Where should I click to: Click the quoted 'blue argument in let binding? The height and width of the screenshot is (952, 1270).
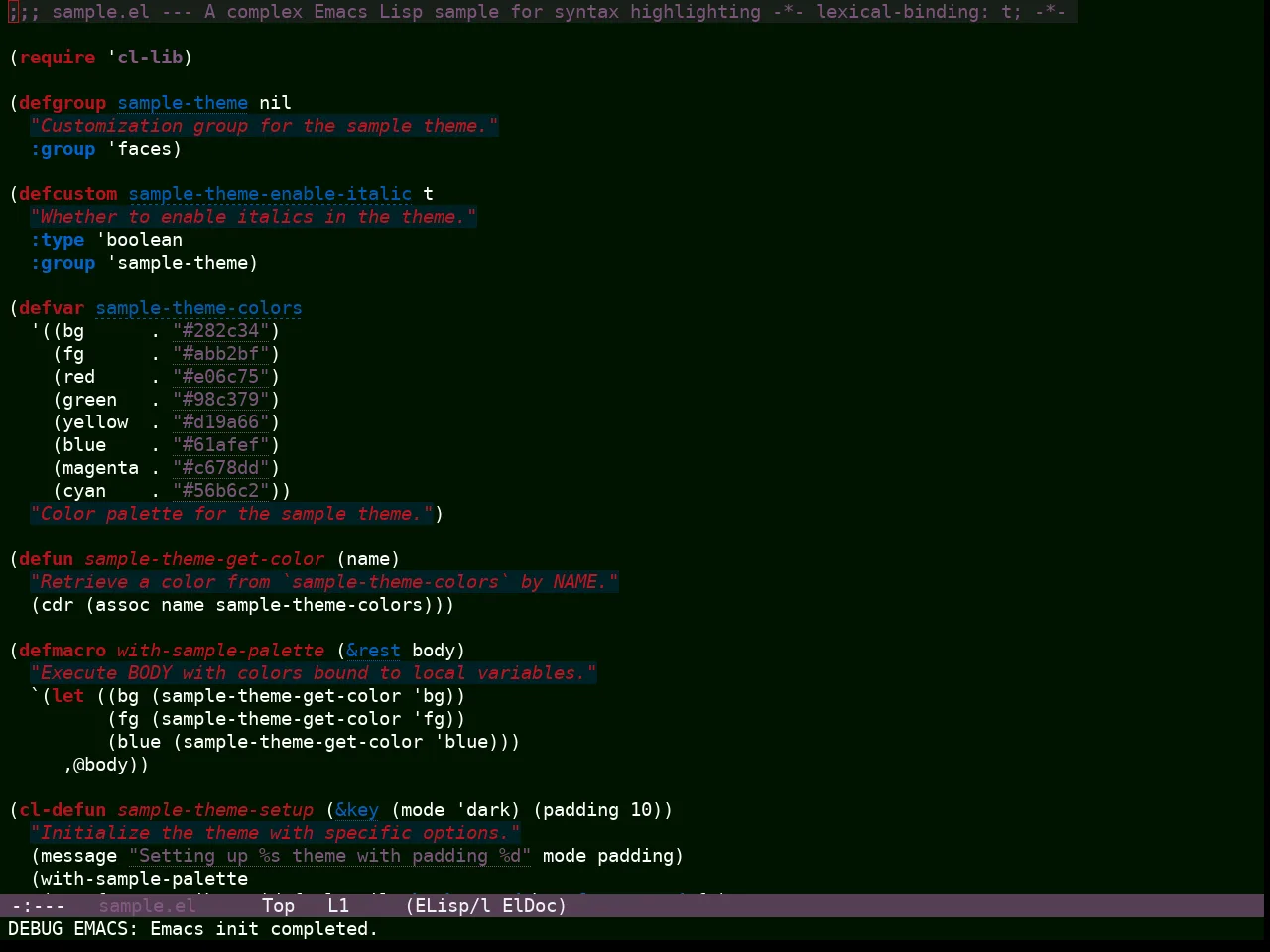coord(460,742)
